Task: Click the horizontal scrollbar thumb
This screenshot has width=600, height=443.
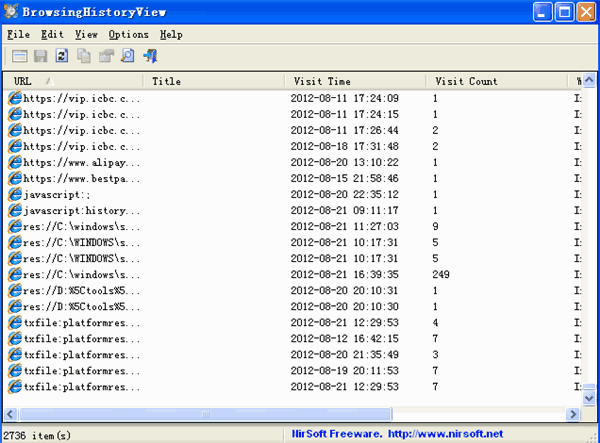Action: [205, 414]
